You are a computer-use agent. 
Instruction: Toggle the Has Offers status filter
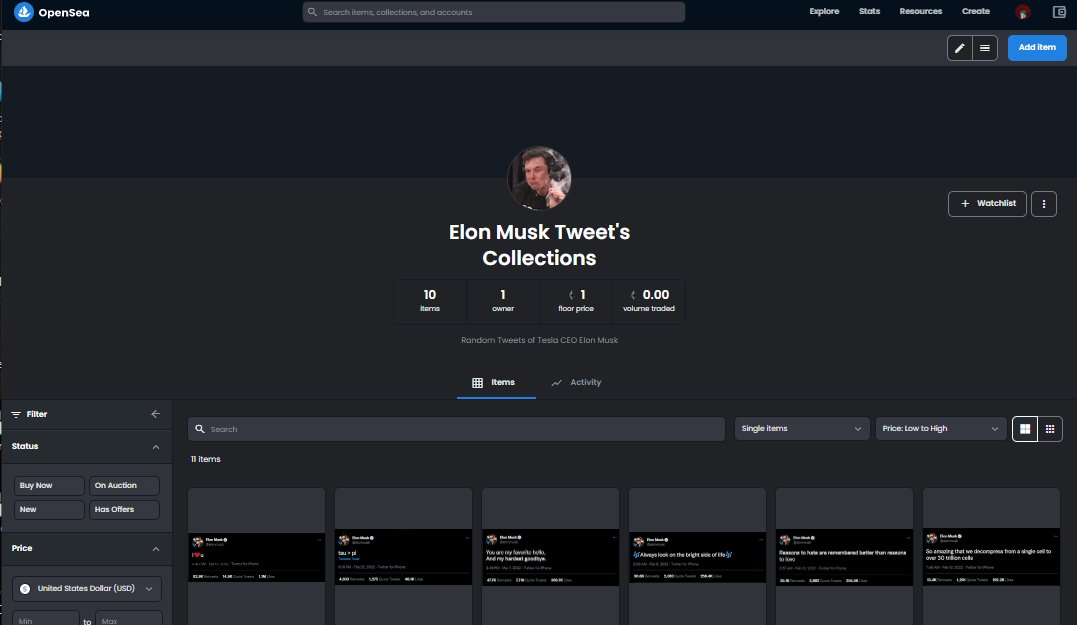(124, 510)
